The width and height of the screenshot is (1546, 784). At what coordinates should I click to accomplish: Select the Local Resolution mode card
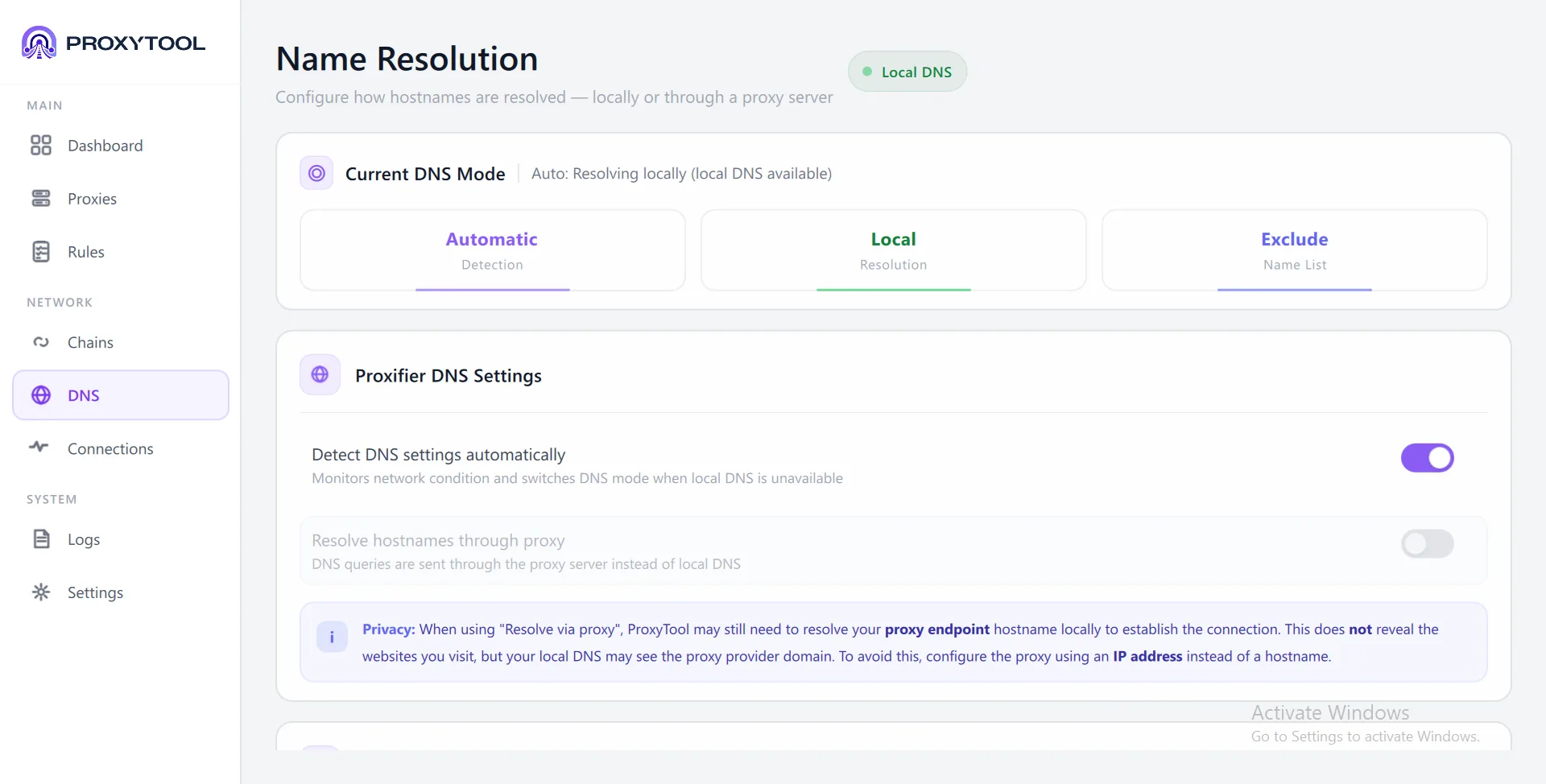pyautogui.click(x=894, y=250)
